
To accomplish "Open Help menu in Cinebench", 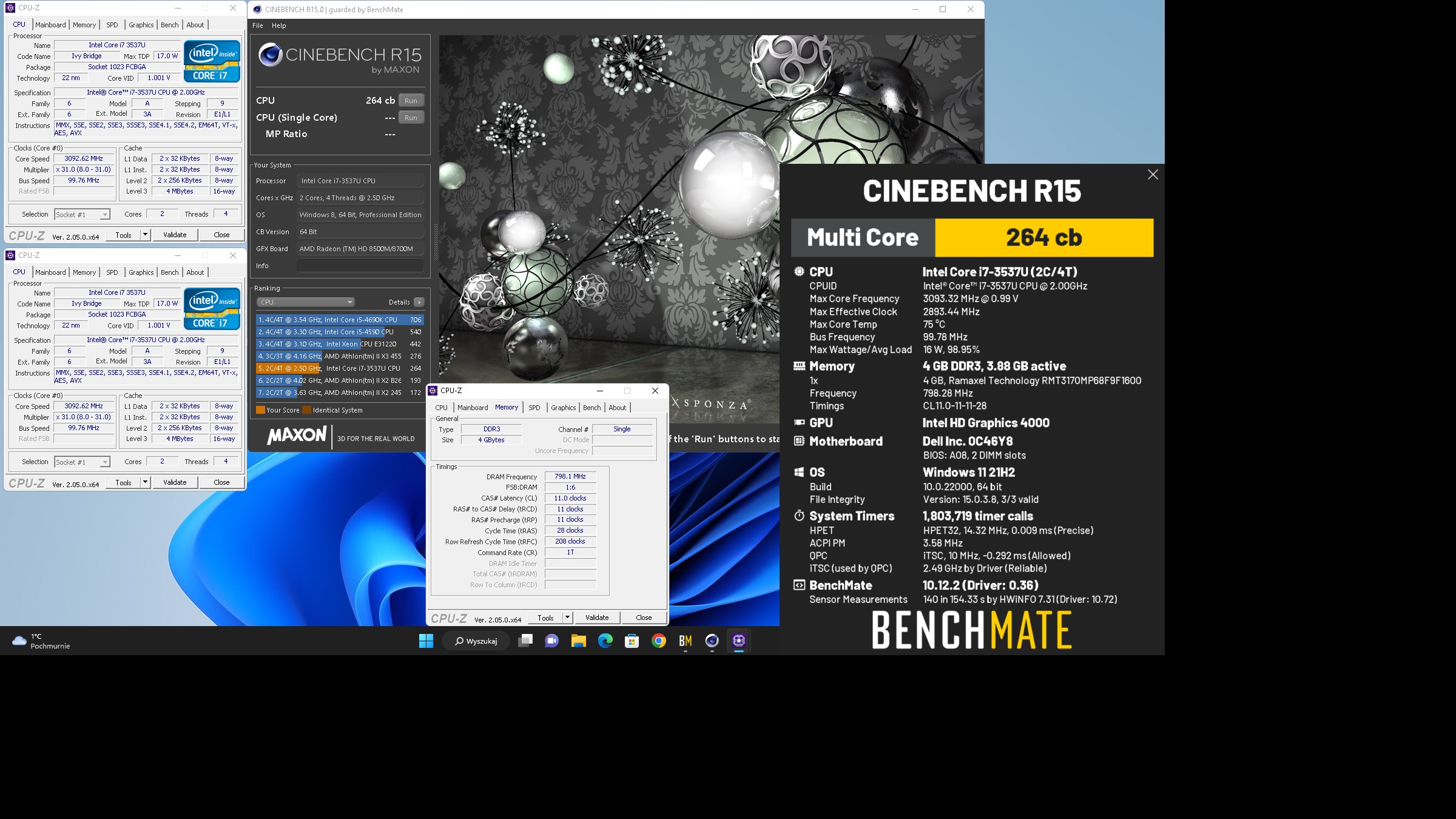I will coord(279,25).
